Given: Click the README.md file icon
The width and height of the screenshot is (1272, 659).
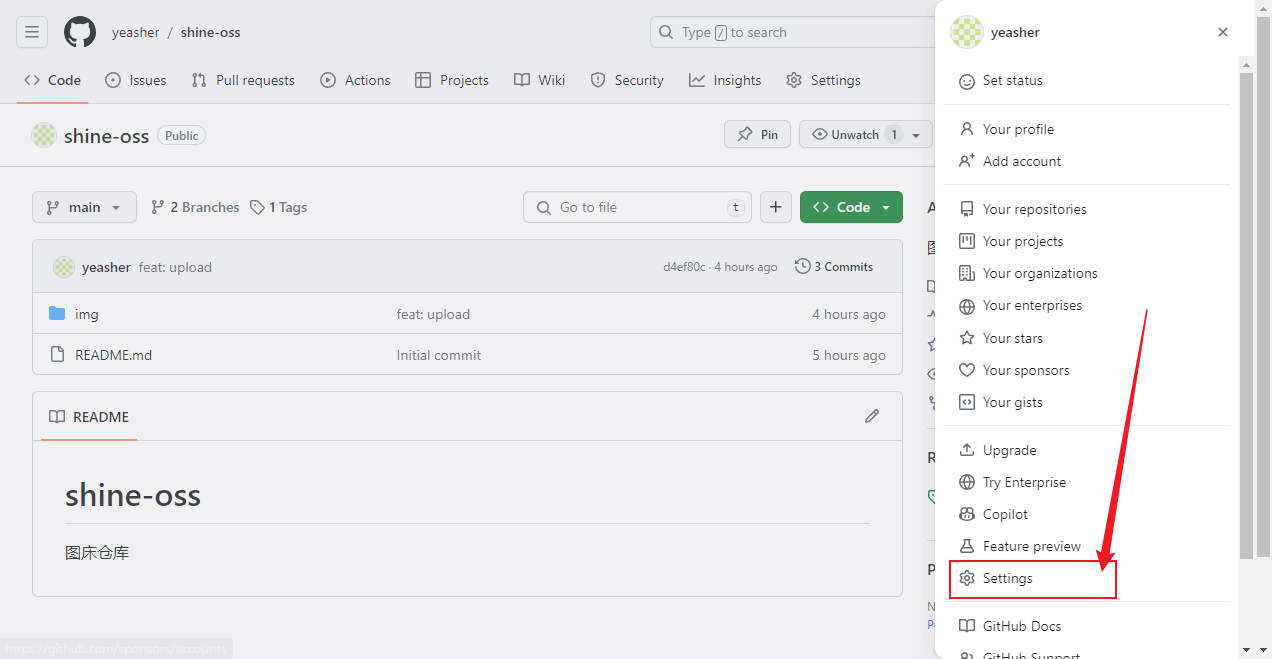Looking at the screenshot, I should point(57,355).
